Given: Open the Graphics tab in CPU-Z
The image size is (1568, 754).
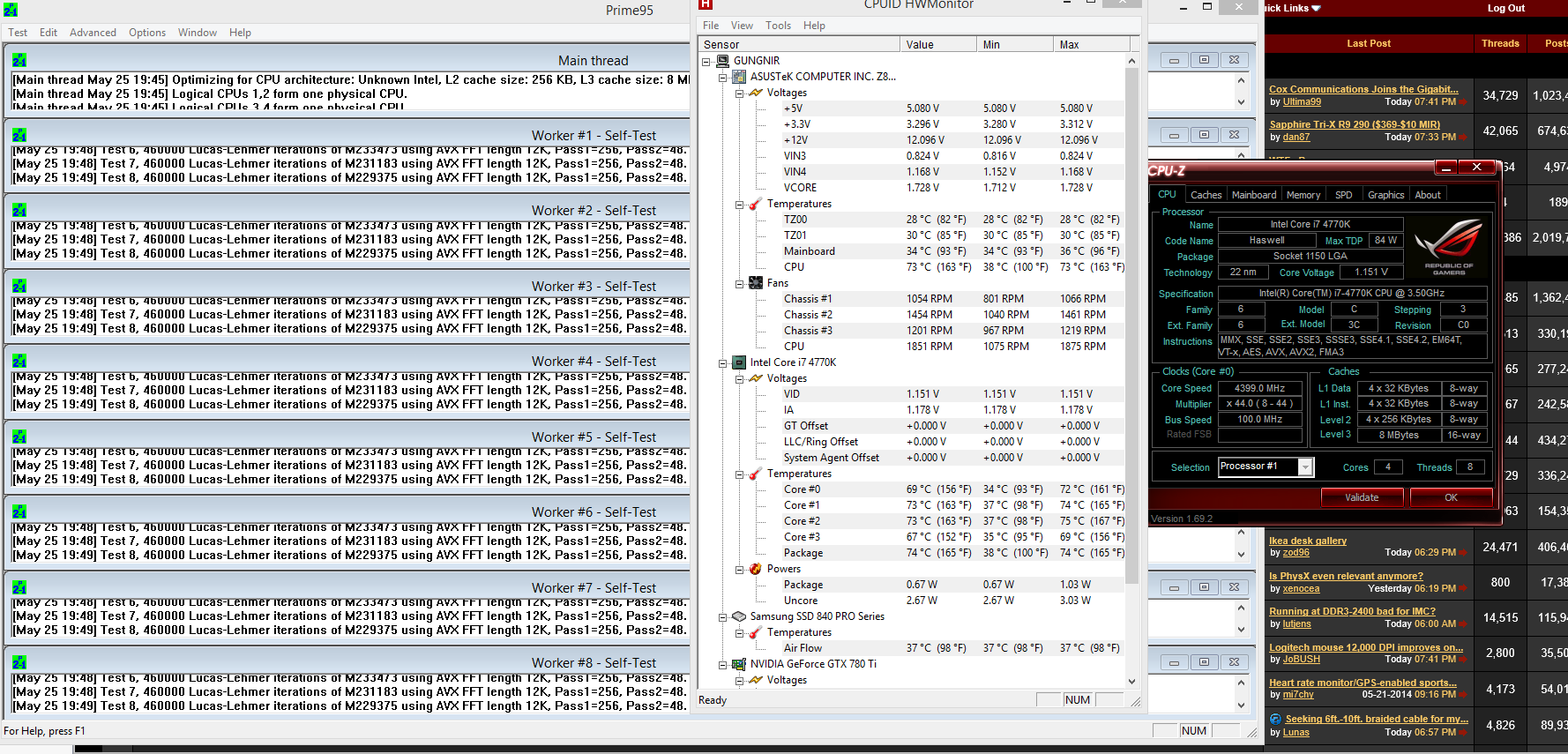Looking at the screenshot, I should click(1385, 195).
